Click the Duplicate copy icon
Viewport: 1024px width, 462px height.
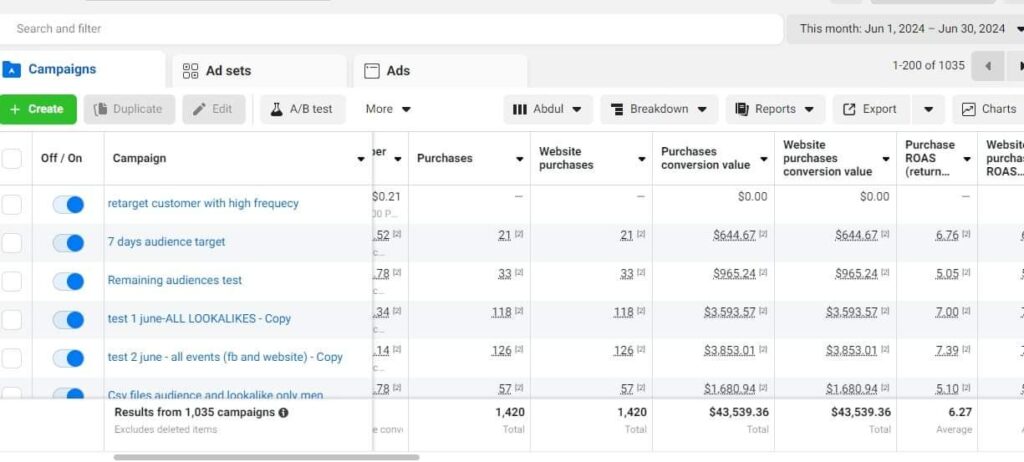point(100,109)
